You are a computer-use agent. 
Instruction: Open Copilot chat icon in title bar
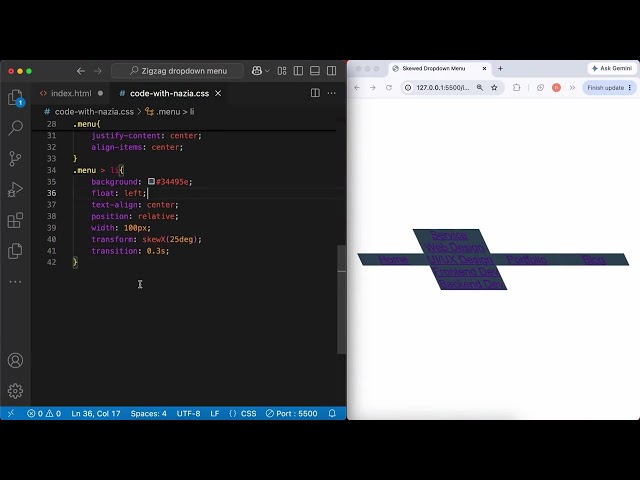click(x=257, y=71)
